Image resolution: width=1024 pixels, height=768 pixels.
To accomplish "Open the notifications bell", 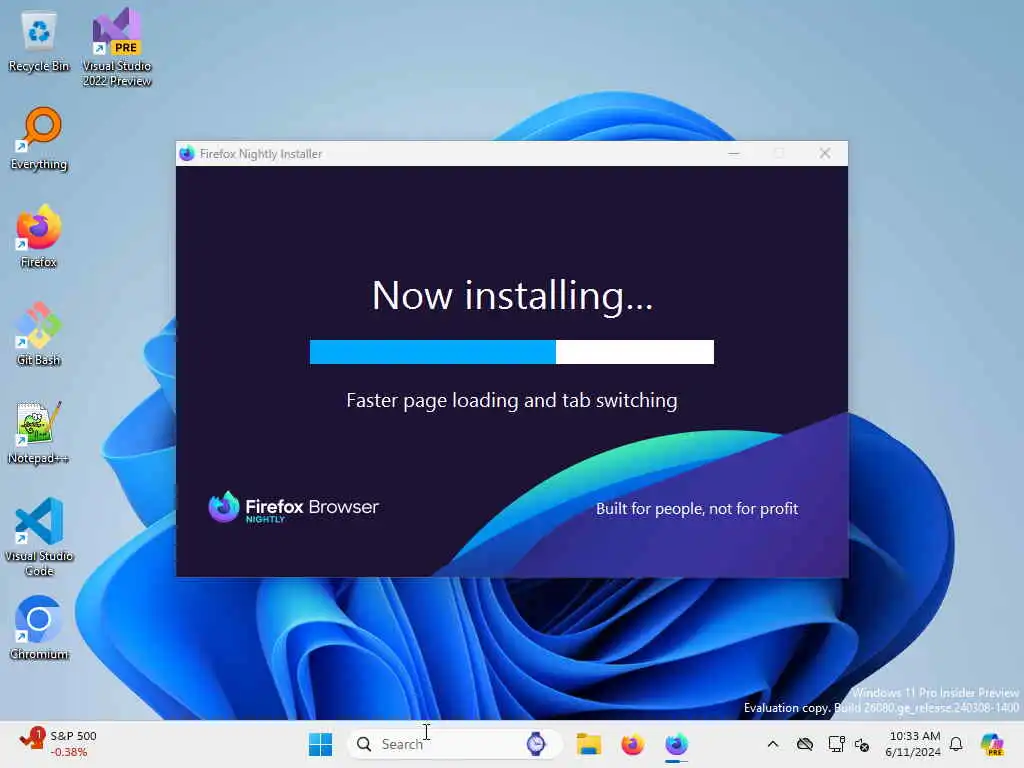I will (x=956, y=744).
